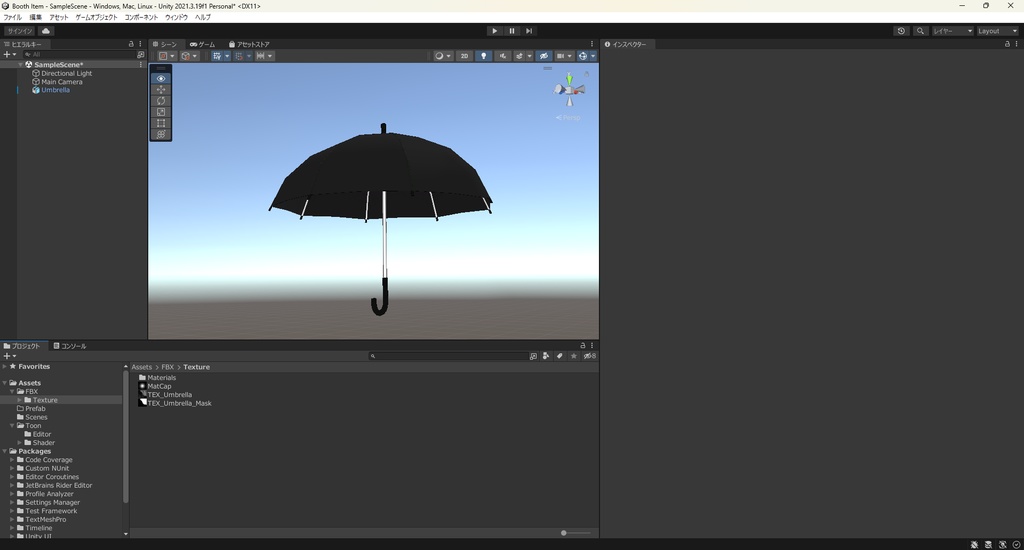Toggle hidden objects visibility in Scene toolbar

[543, 56]
